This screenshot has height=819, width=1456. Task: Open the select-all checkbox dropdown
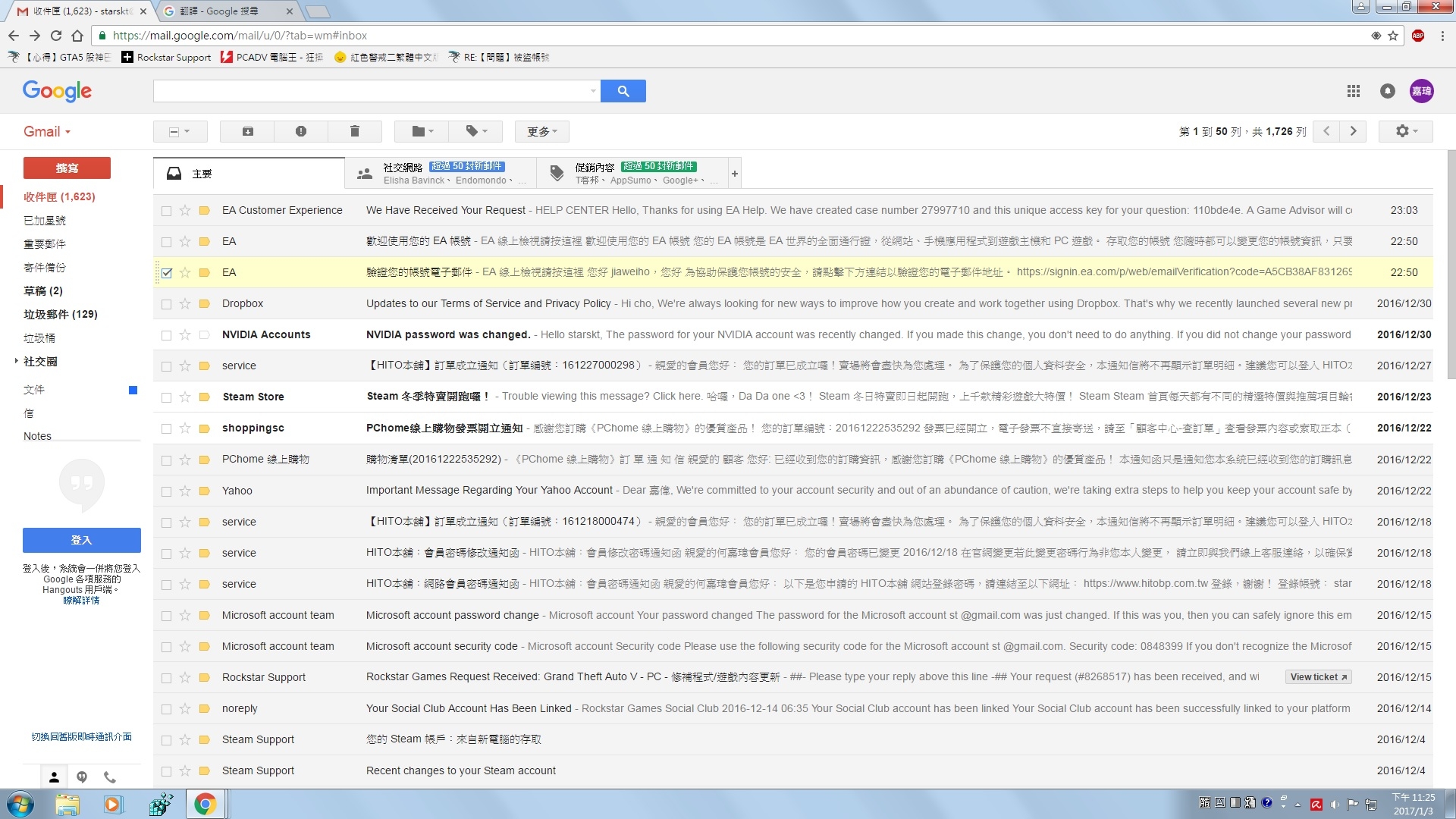coord(180,132)
